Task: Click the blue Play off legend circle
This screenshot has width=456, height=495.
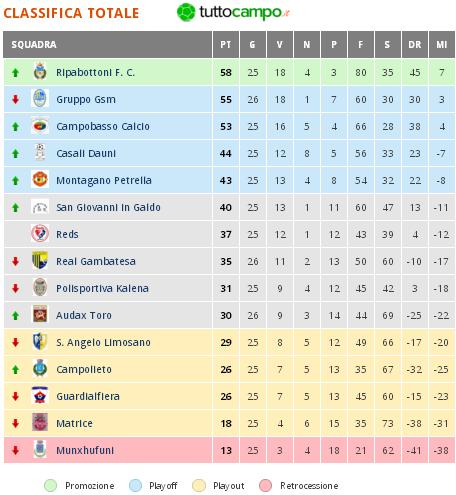Action: (136, 486)
